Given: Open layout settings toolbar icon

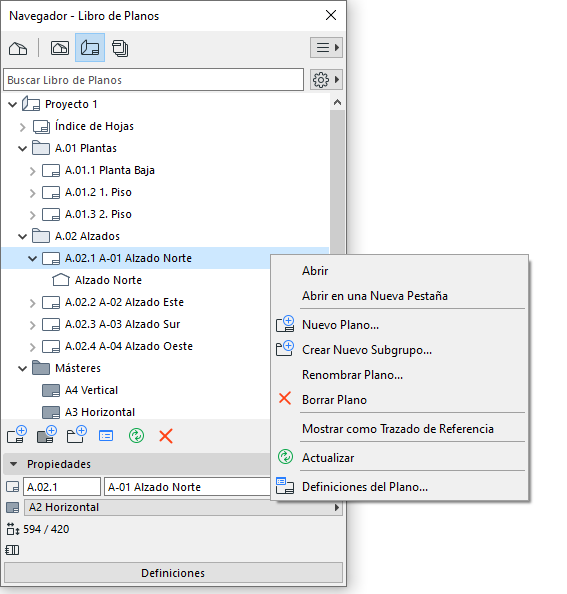Looking at the screenshot, I should (106, 436).
